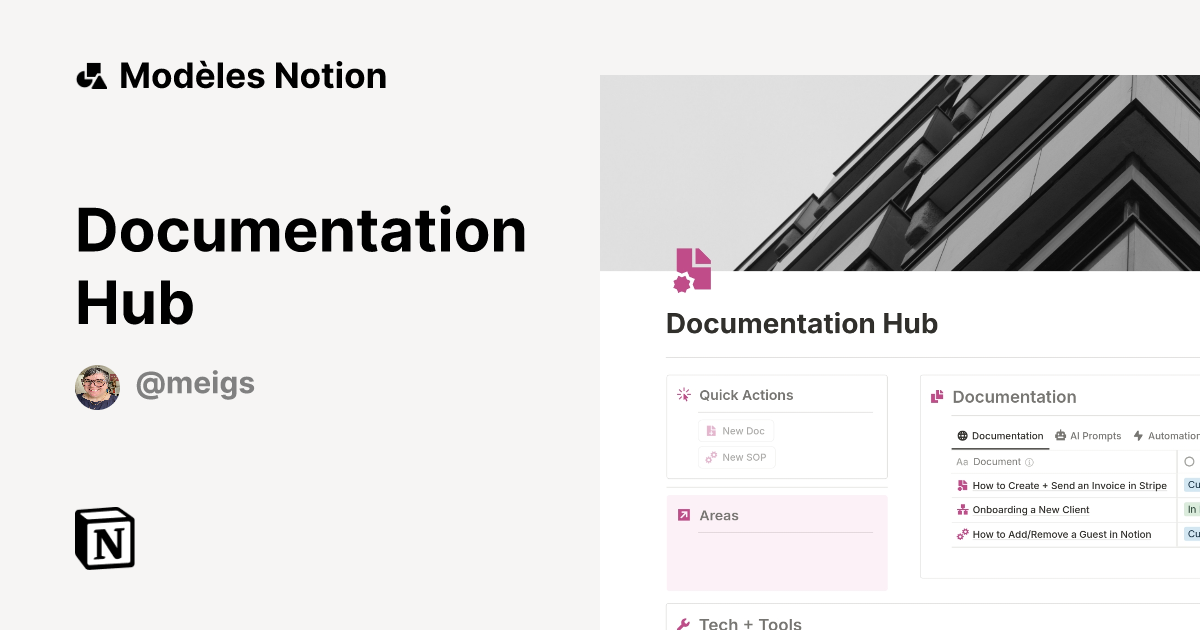Image resolution: width=1200 pixels, height=630 pixels.
Task: Select the Tech + Tools wrench icon
Action: point(683,623)
